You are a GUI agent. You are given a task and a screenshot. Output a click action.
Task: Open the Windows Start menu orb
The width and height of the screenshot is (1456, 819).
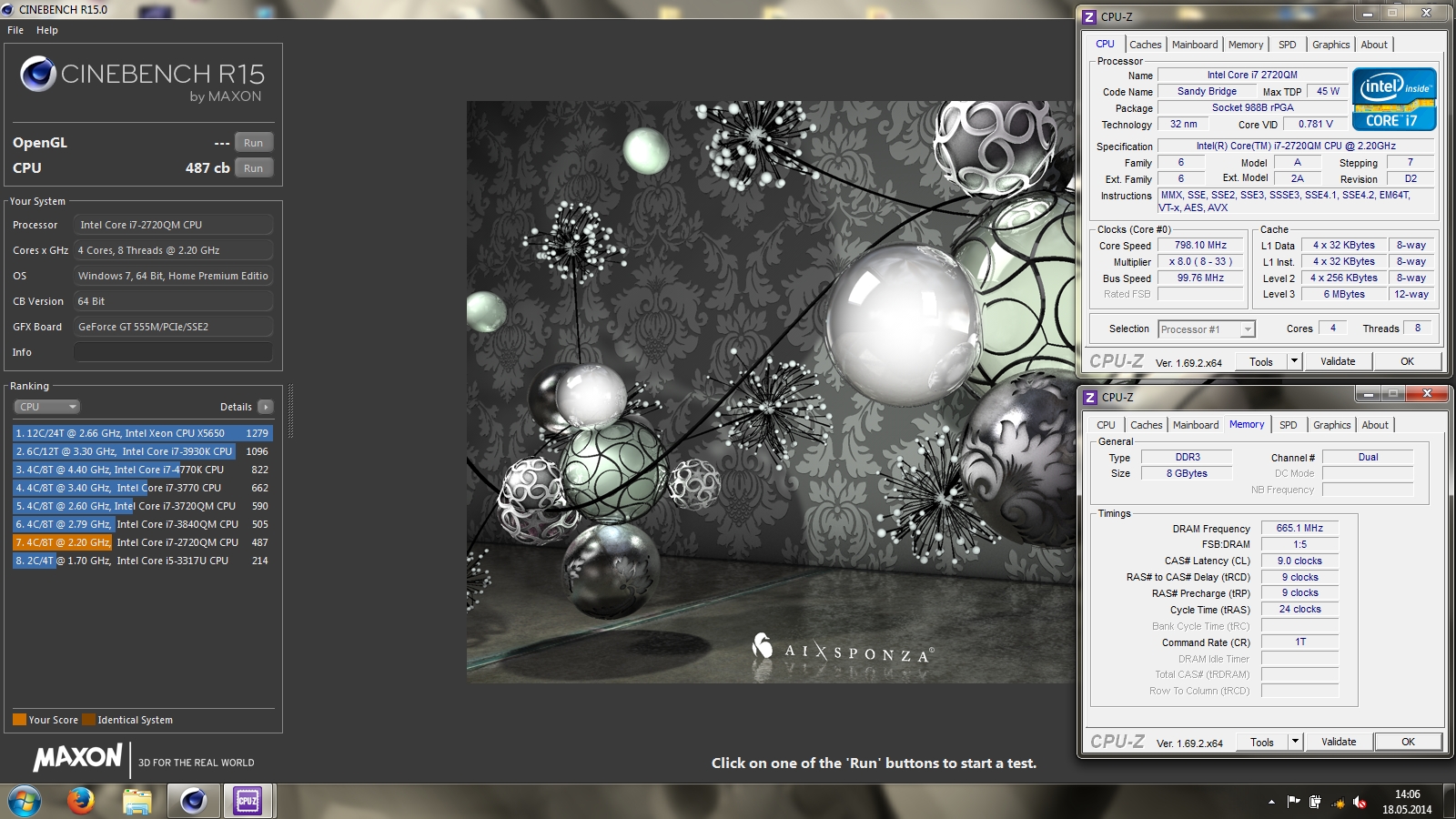coord(25,801)
